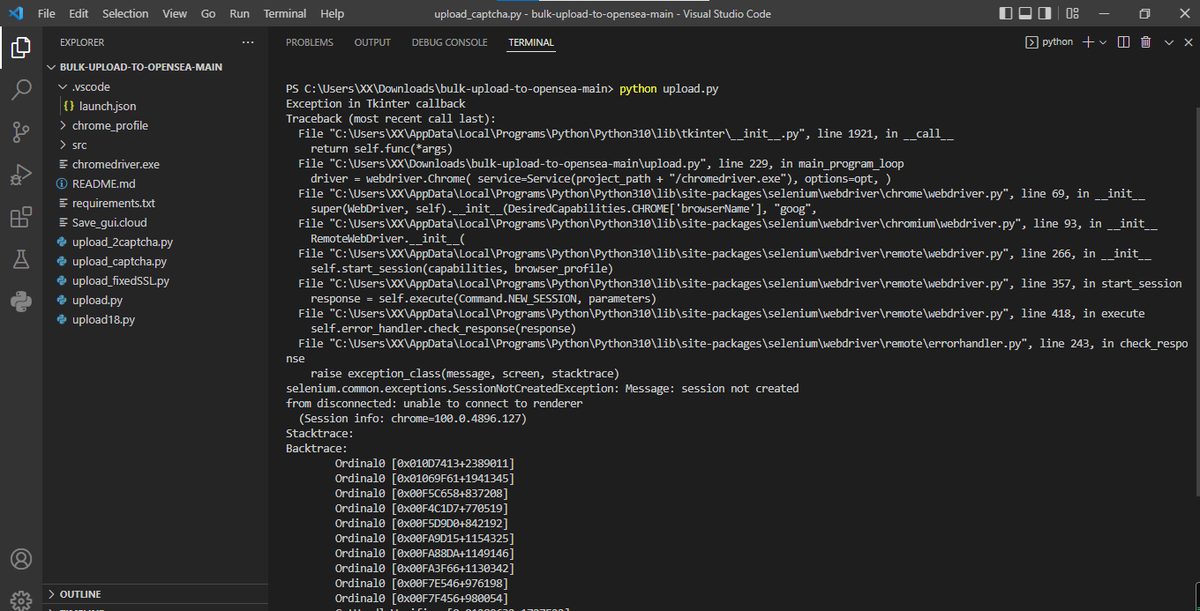Open the Source Control view
The image size is (1200, 611).
tap(22, 132)
